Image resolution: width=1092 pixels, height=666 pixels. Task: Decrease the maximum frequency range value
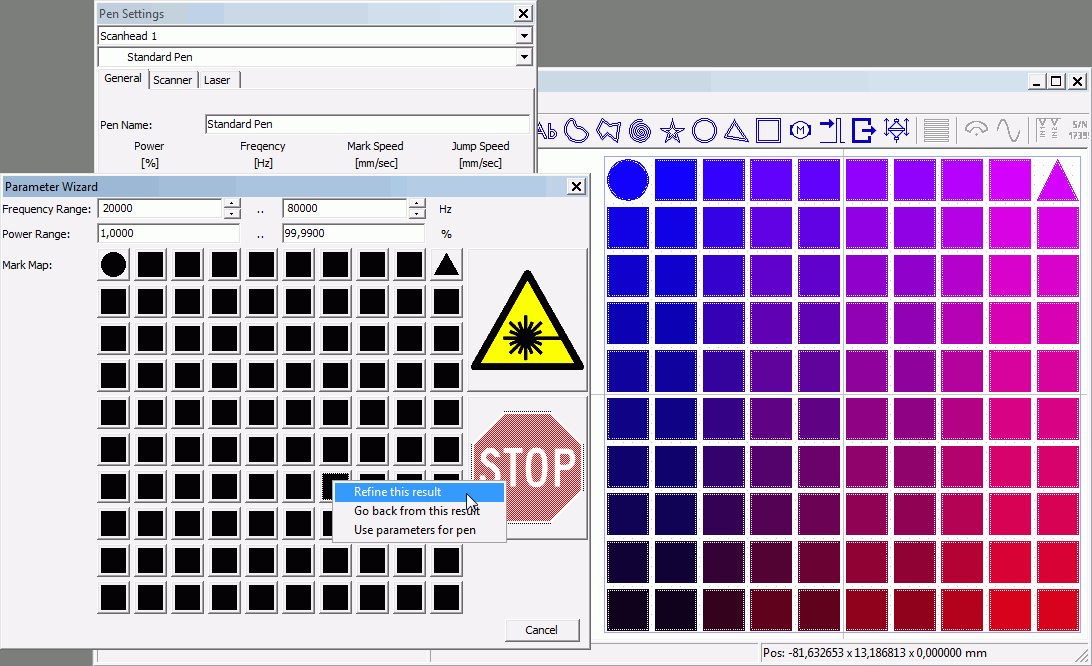coord(417,214)
